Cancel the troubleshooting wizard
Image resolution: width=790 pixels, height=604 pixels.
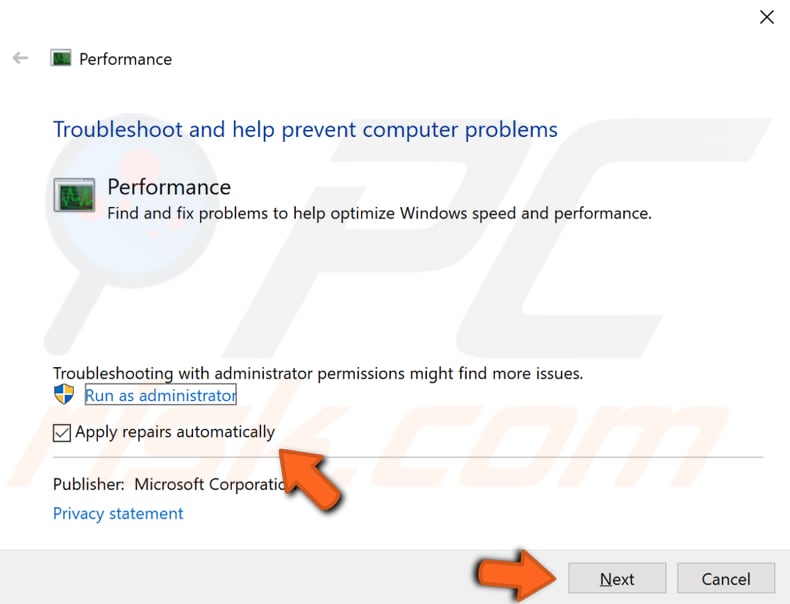pyautogui.click(x=726, y=578)
